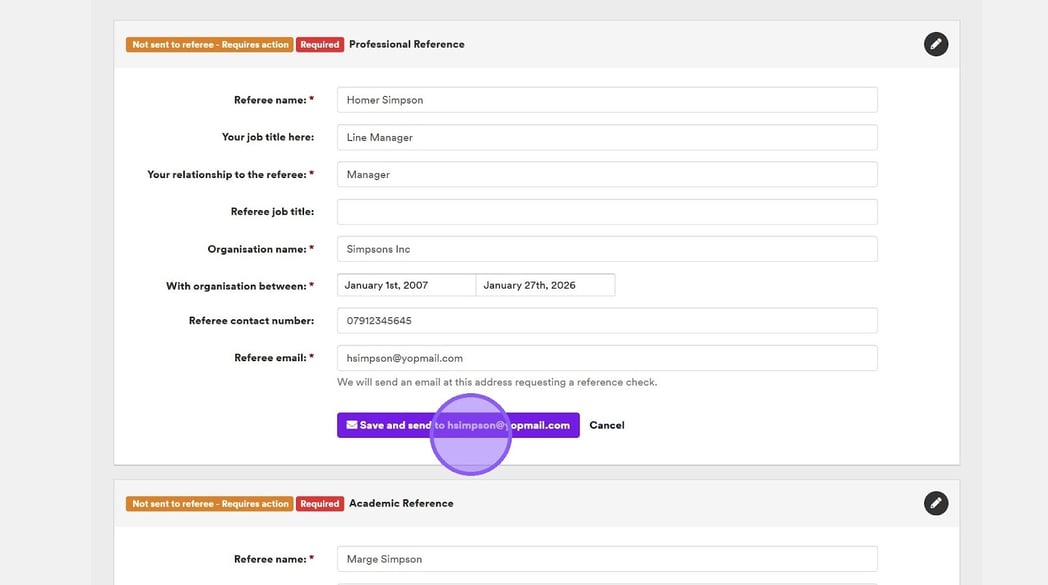Screen dimensions: 1048x585
Task: Click the empty Referee job title field
Action: coord(606,212)
